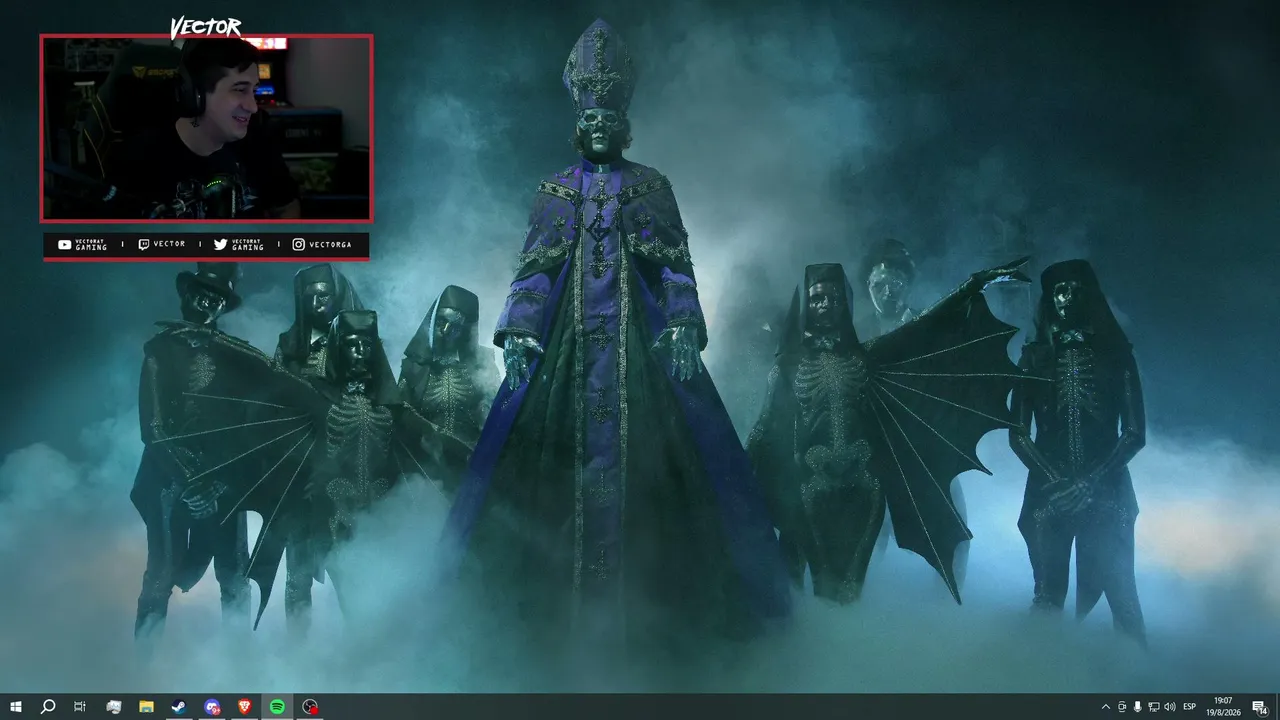Open the volume speaker control
The height and width of the screenshot is (720, 1280).
click(x=1170, y=706)
